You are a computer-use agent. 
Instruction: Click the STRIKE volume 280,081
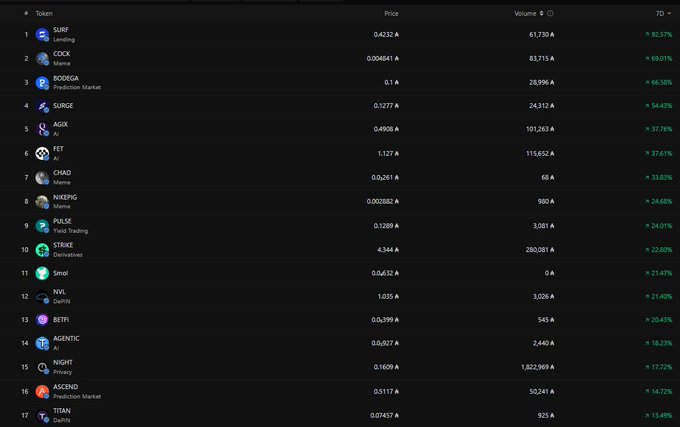[540, 250]
